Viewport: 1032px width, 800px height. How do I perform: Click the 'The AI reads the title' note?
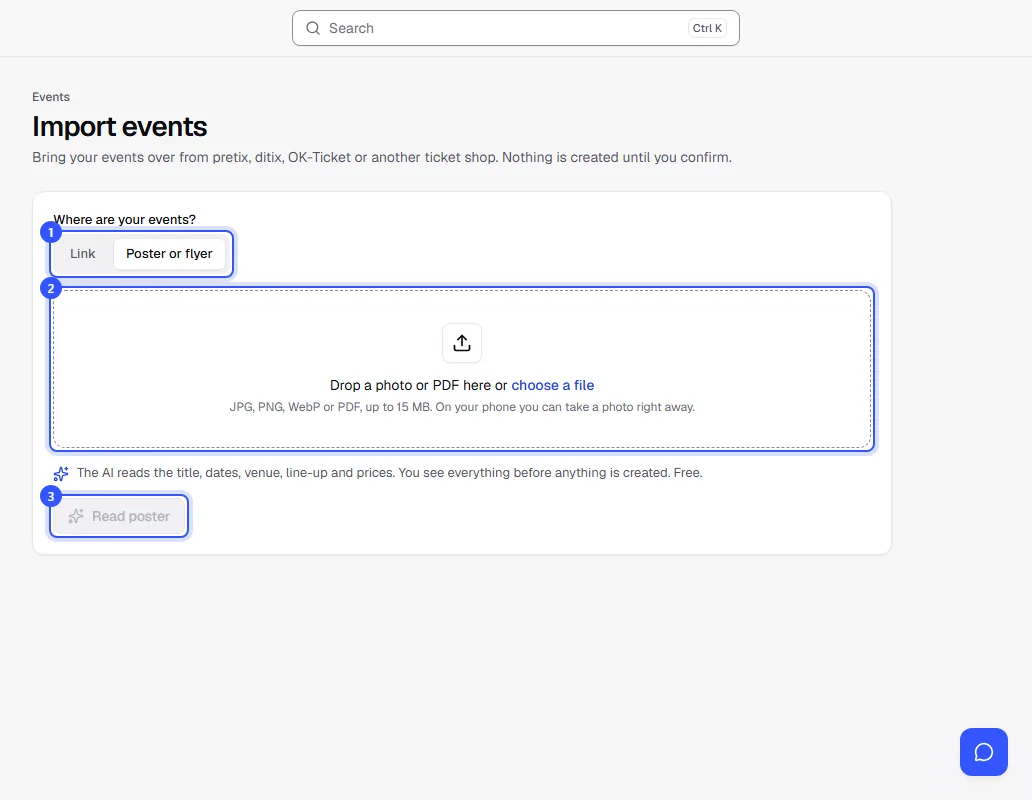390,473
